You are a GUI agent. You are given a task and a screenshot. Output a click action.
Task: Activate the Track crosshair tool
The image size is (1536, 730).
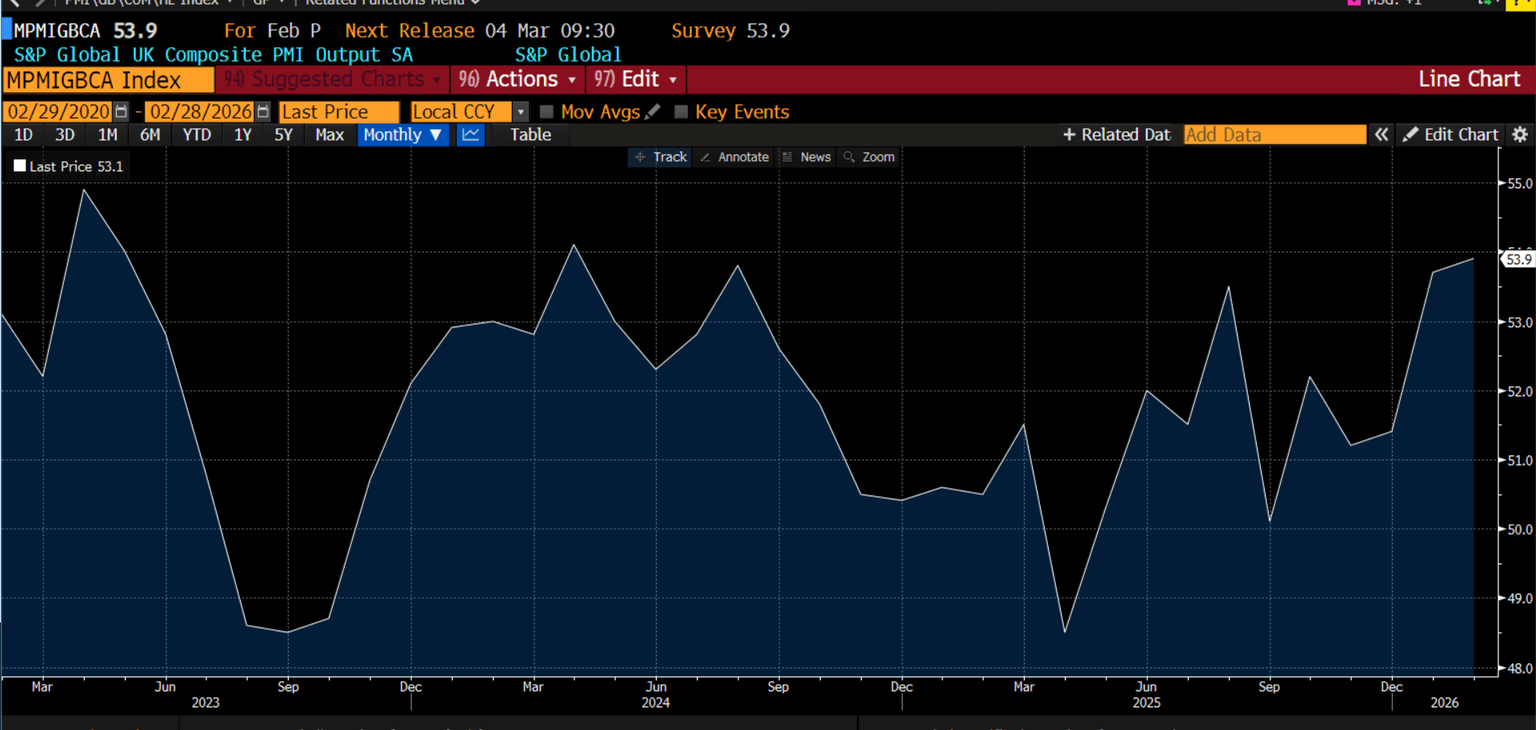(660, 157)
